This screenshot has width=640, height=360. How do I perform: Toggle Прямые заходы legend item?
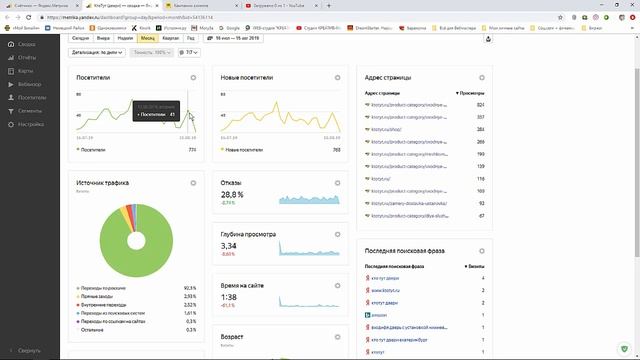[95, 296]
